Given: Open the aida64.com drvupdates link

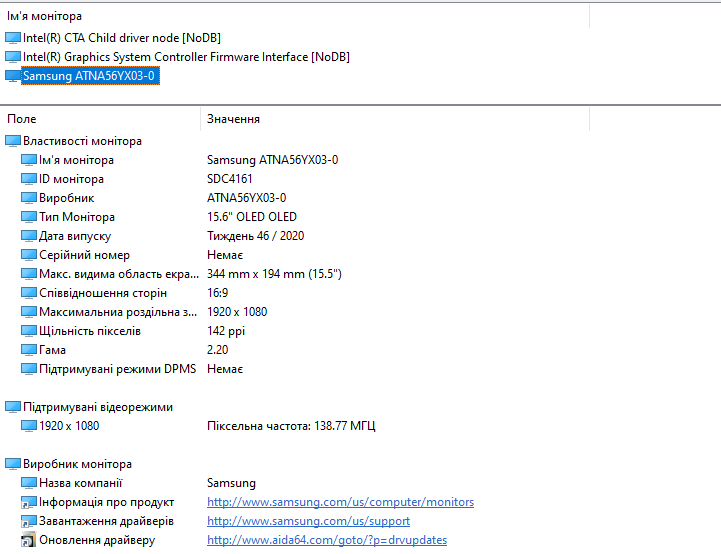Looking at the screenshot, I should (x=327, y=540).
